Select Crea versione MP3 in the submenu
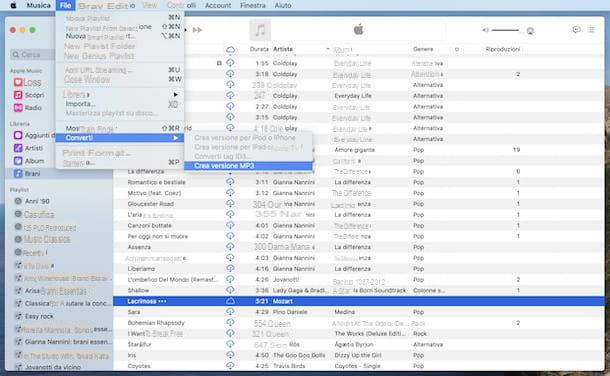Viewport: 610px width, 376px height. coord(248,166)
